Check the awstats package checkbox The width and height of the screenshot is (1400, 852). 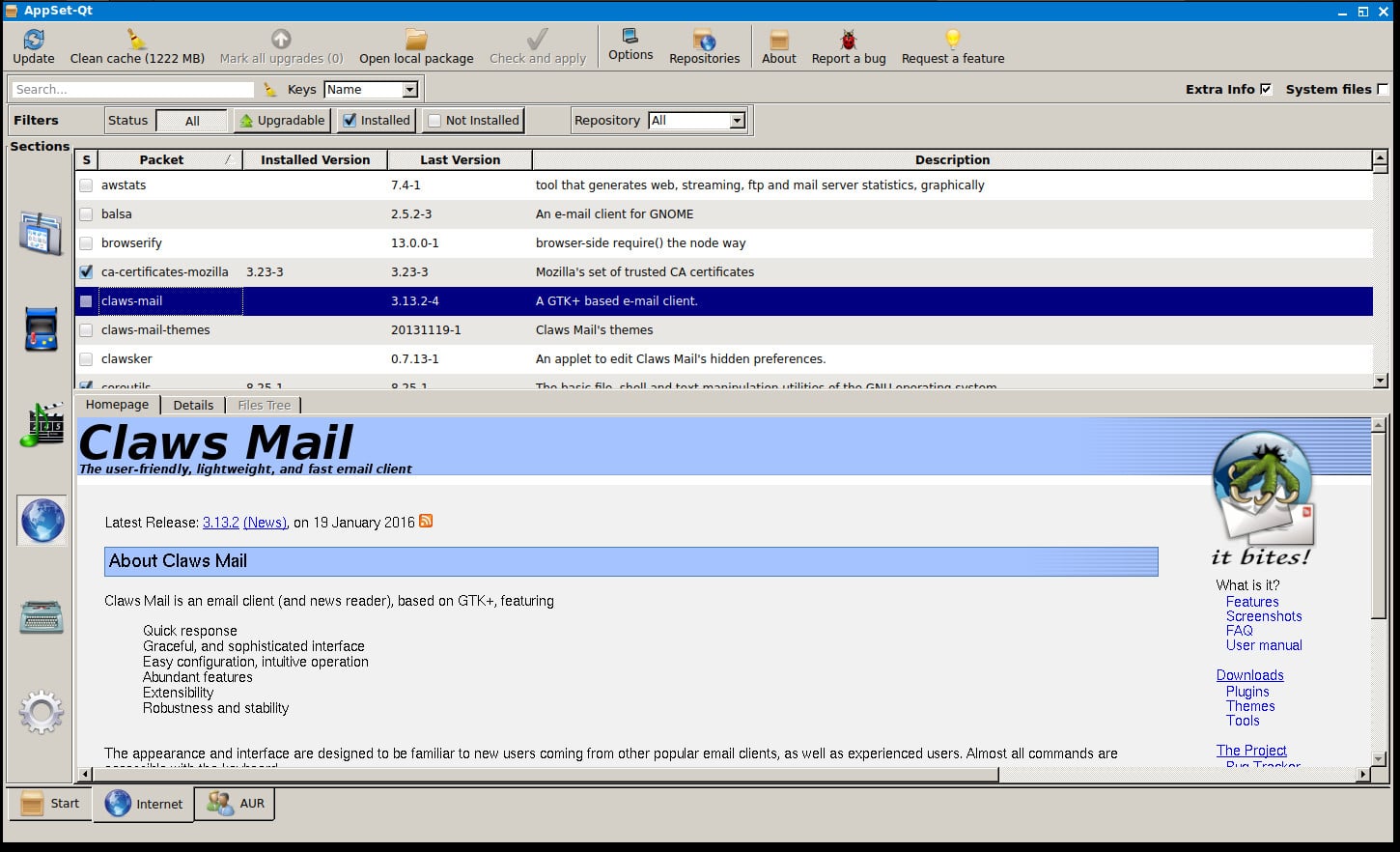pos(86,185)
